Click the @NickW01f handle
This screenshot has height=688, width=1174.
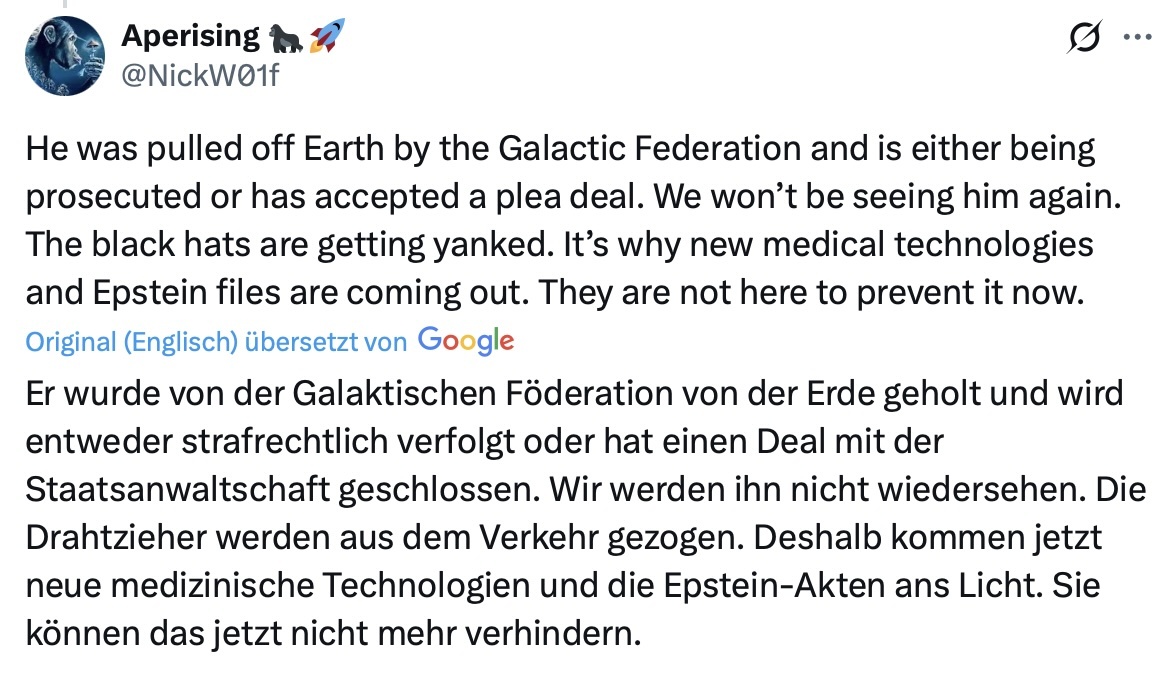click(x=199, y=73)
